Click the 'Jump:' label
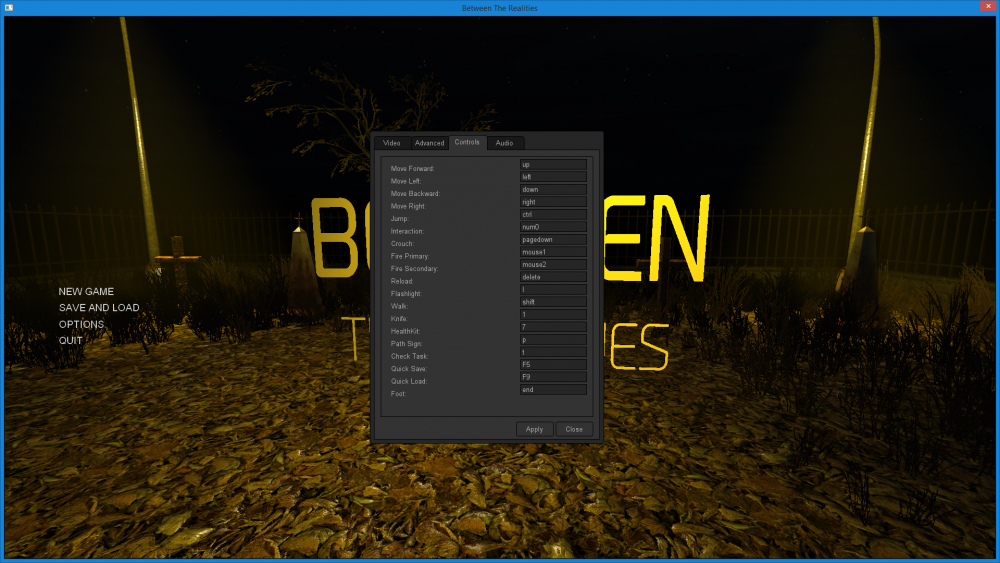This screenshot has height=563, width=1000. point(400,219)
